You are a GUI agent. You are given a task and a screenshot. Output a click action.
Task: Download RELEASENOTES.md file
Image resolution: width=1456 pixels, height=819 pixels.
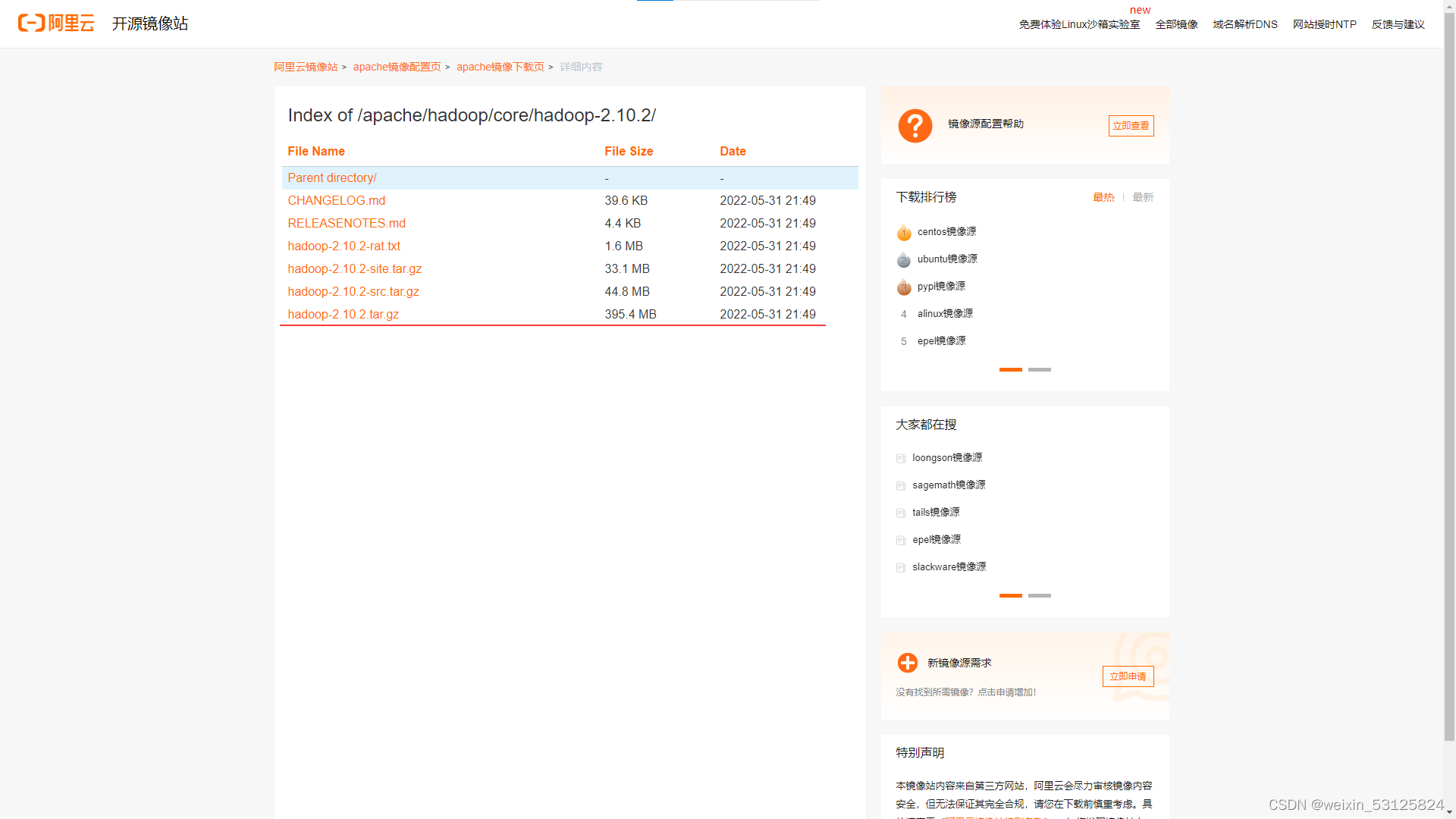click(x=347, y=223)
